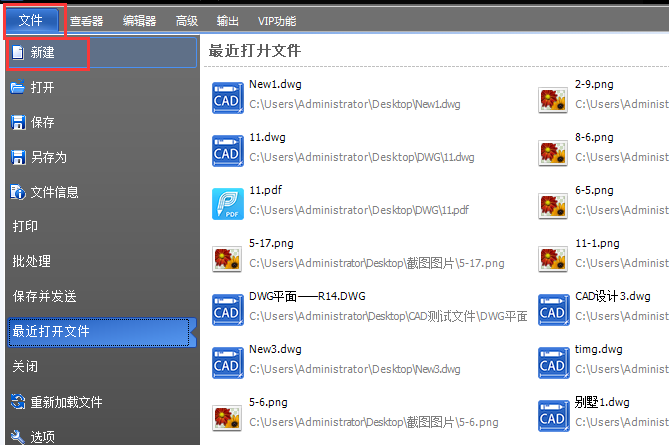Image resolution: width=669 pixels, height=445 pixels.
Task: Select 批处理 in the file menu
Action: (x=32, y=261)
